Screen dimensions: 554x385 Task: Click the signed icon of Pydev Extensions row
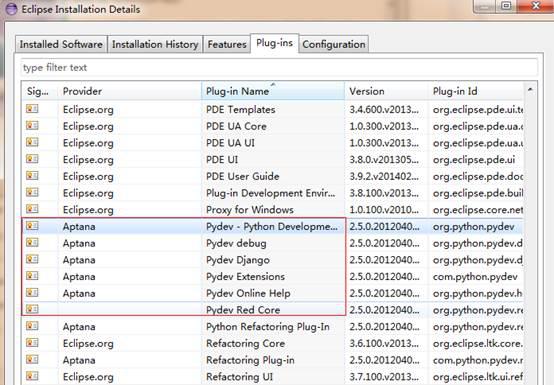(x=32, y=276)
